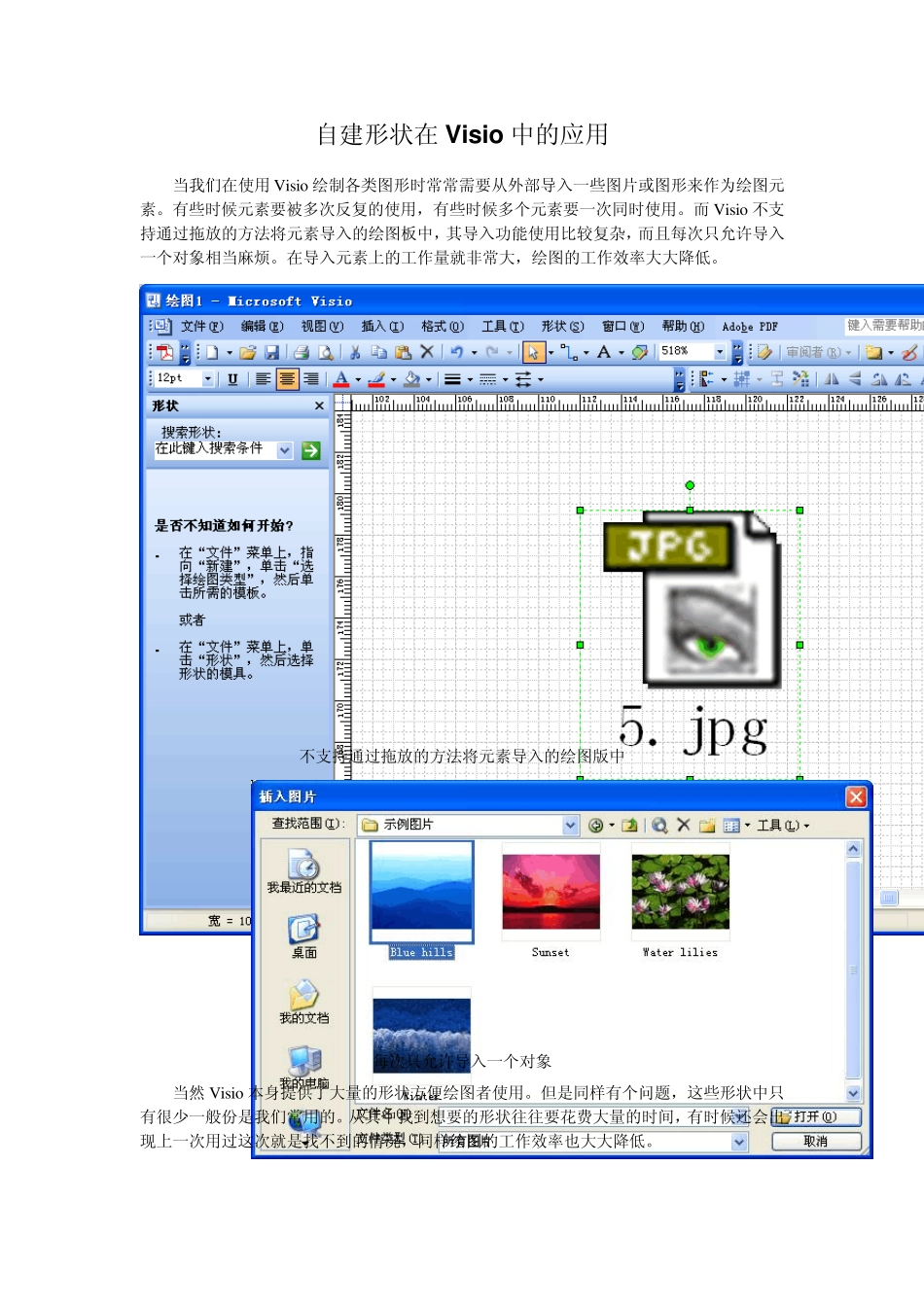Image resolution: width=924 pixels, height=1307 pixels.
Task: Click the Delete X icon in insert dialog
Action: pyautogui.click(x=684, y=826)
